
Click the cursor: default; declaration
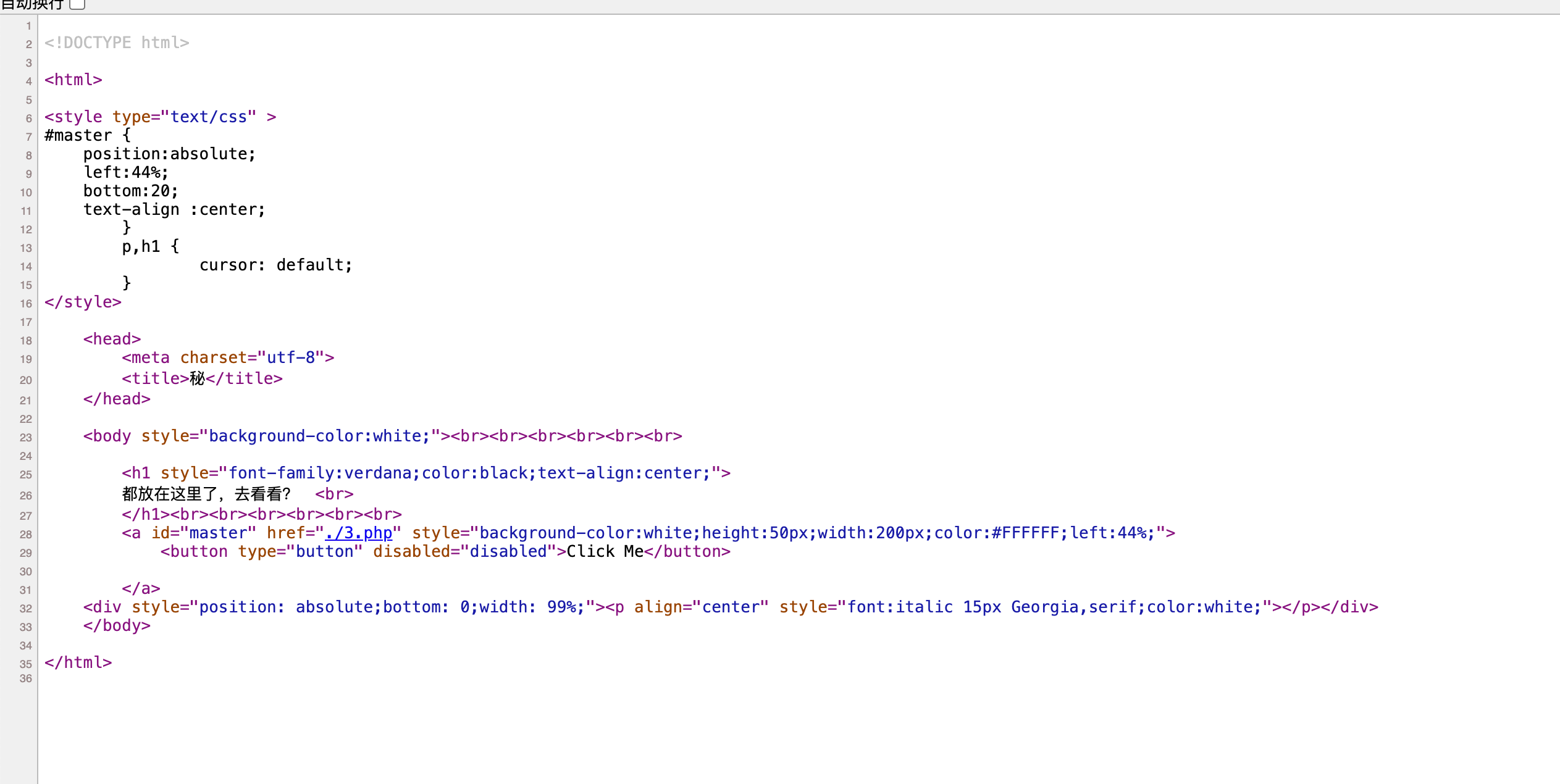pyautogui.click(x=275, y=265)
